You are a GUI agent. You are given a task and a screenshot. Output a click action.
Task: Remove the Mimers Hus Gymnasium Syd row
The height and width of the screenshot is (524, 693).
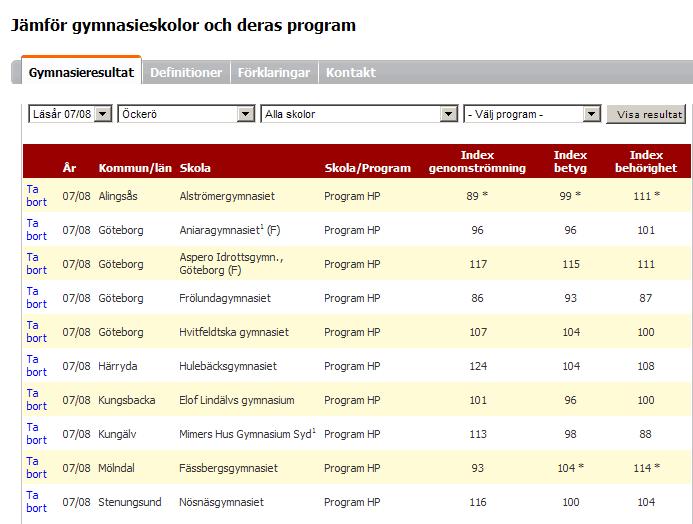click(x=36, y=434)
